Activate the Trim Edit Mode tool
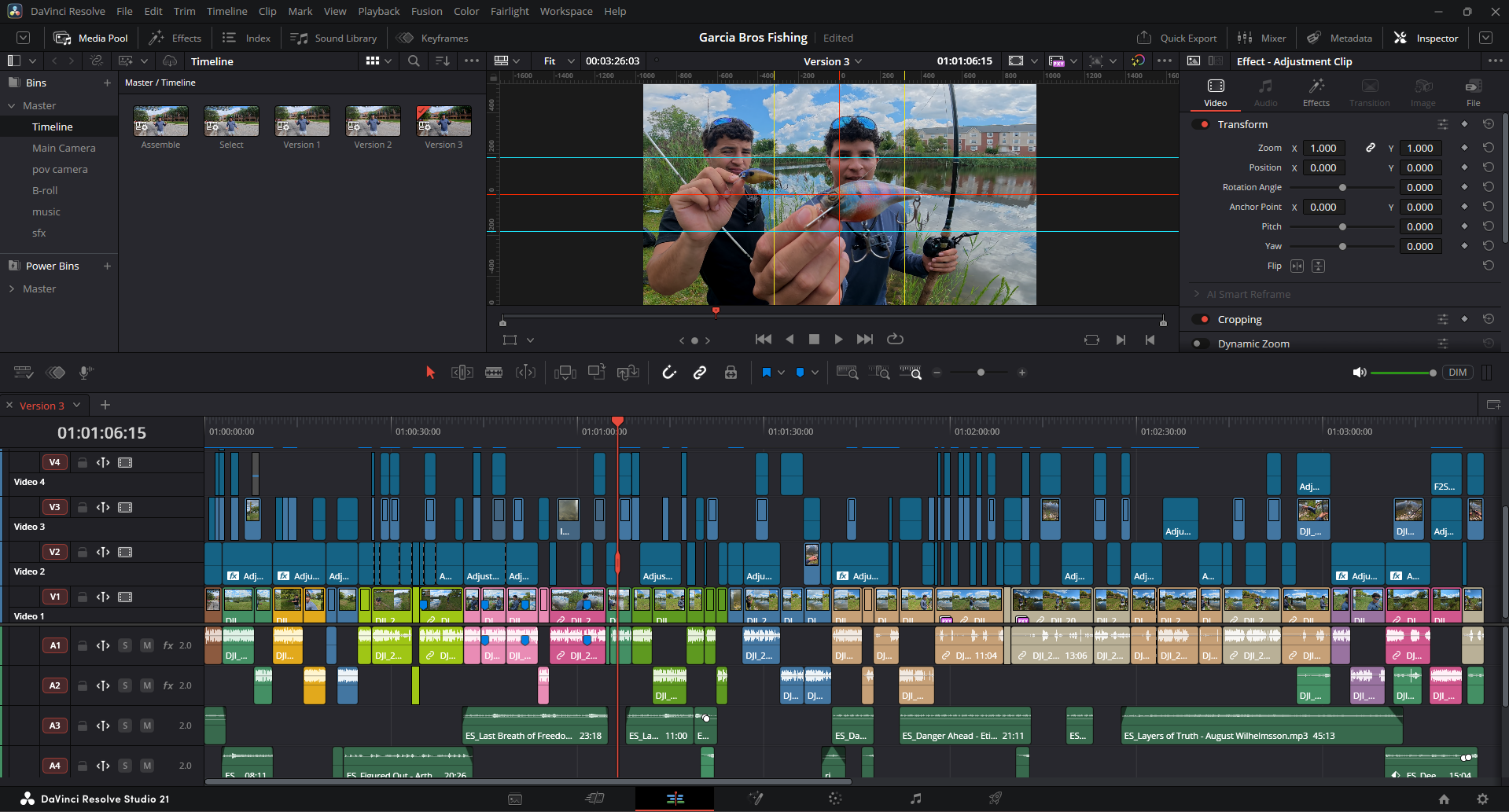The width and height of the screenshot is (1509, 812). pos(462,373)
